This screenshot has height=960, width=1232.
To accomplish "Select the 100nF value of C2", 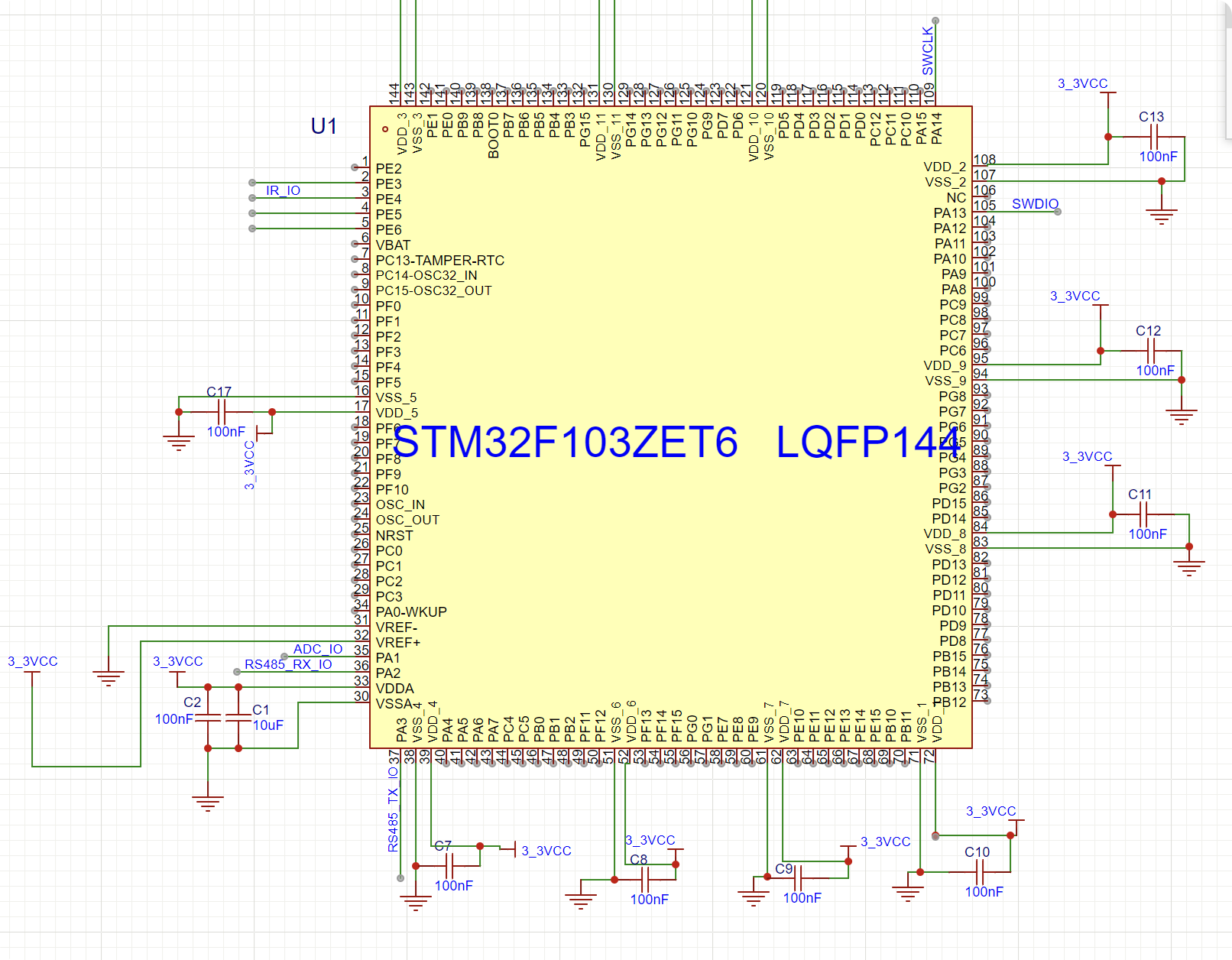I will pyautogui.click(x=174, y=719).
